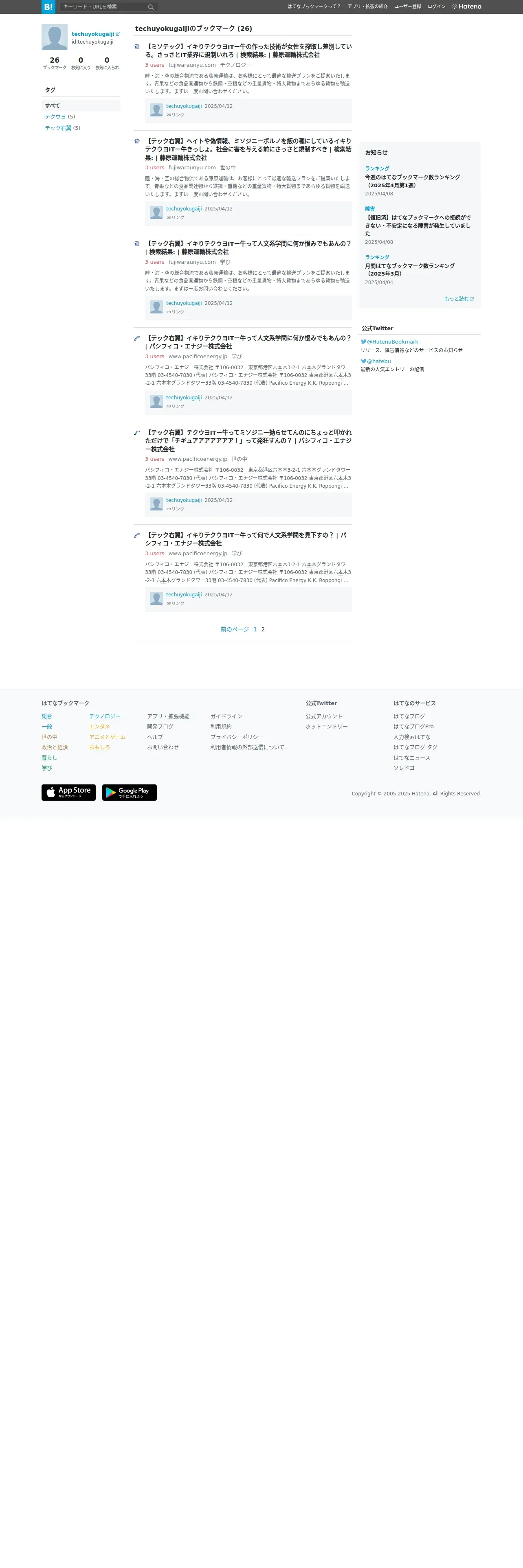Click the Hatena Bookmark B! logo
Image resolution: width=523 pixels, height=1568 pixels.
click(48, 7)
